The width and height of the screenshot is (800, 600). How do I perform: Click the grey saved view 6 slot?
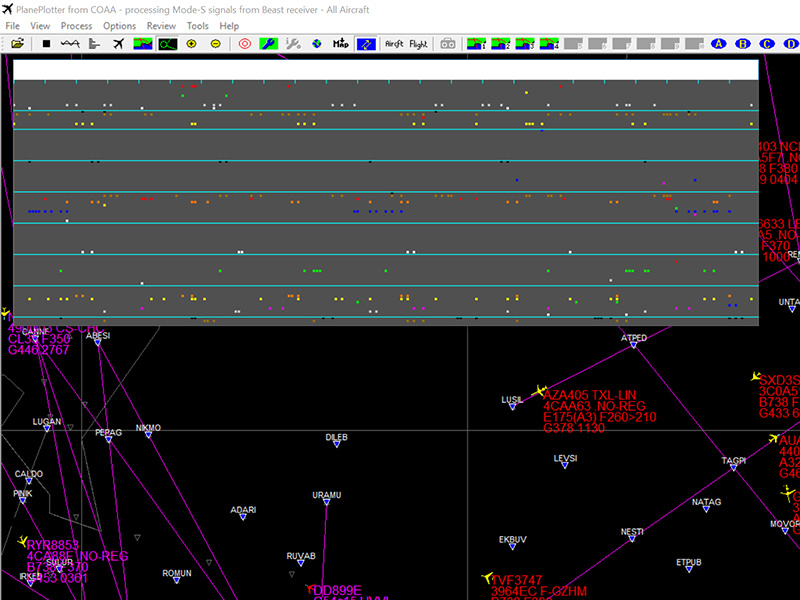click(x=597, y=44)
